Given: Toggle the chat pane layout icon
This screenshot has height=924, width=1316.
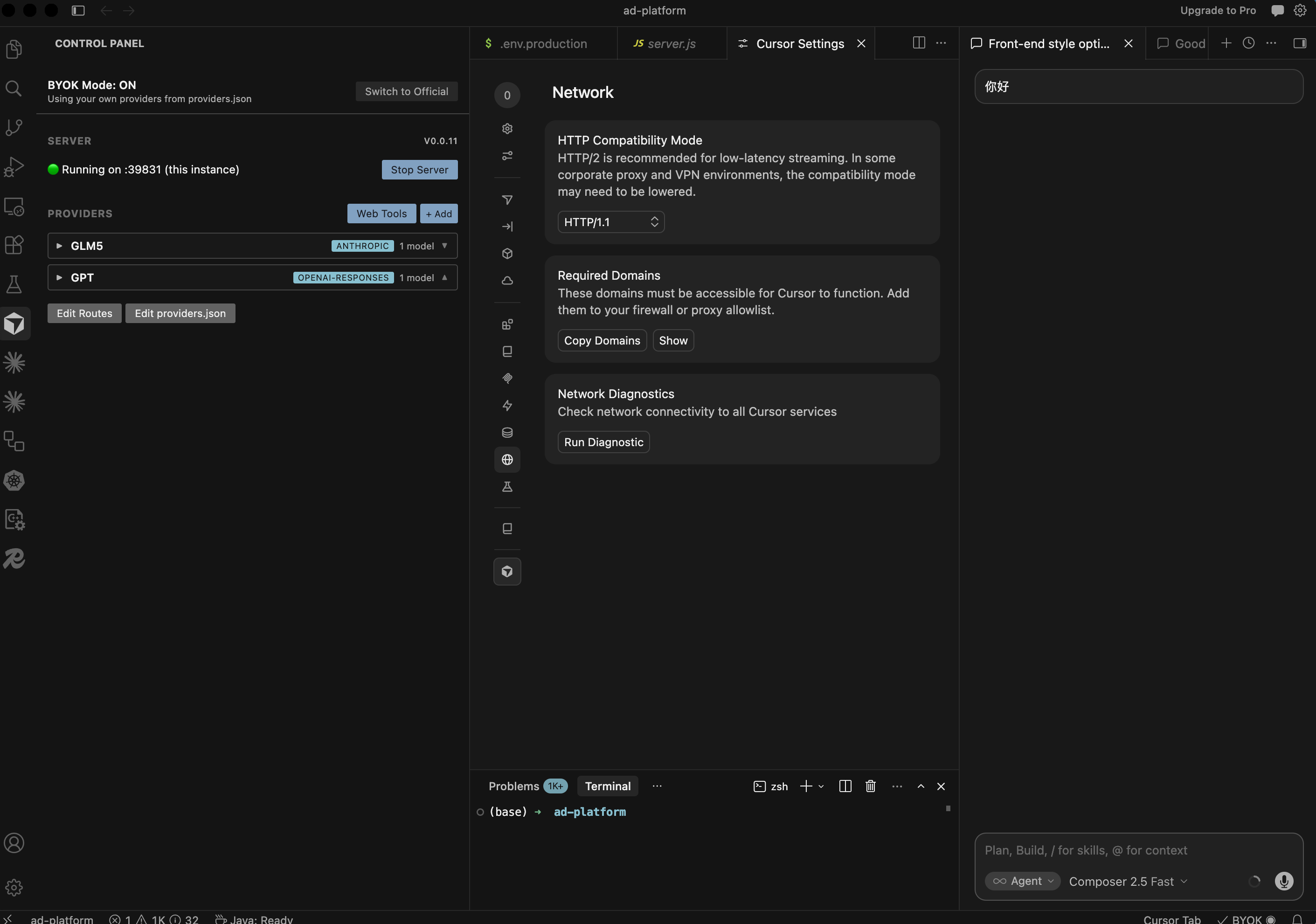Looking at the screenshot, I should click(x=1300, y=43).
